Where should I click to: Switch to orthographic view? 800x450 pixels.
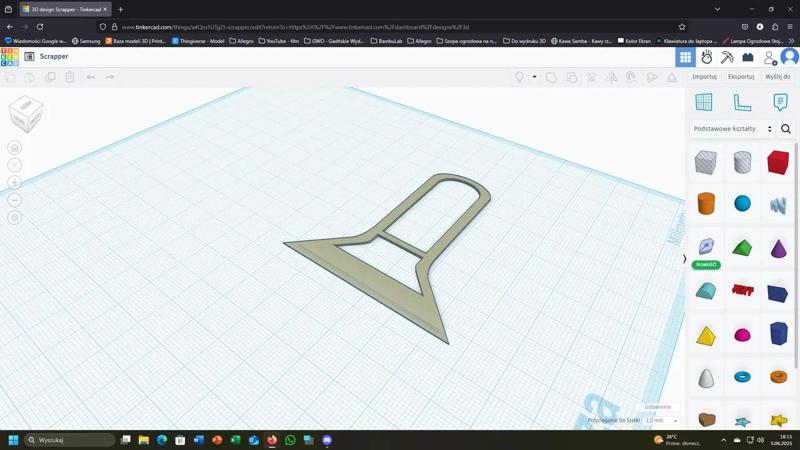pyautogui.click(x=15, y=218)
